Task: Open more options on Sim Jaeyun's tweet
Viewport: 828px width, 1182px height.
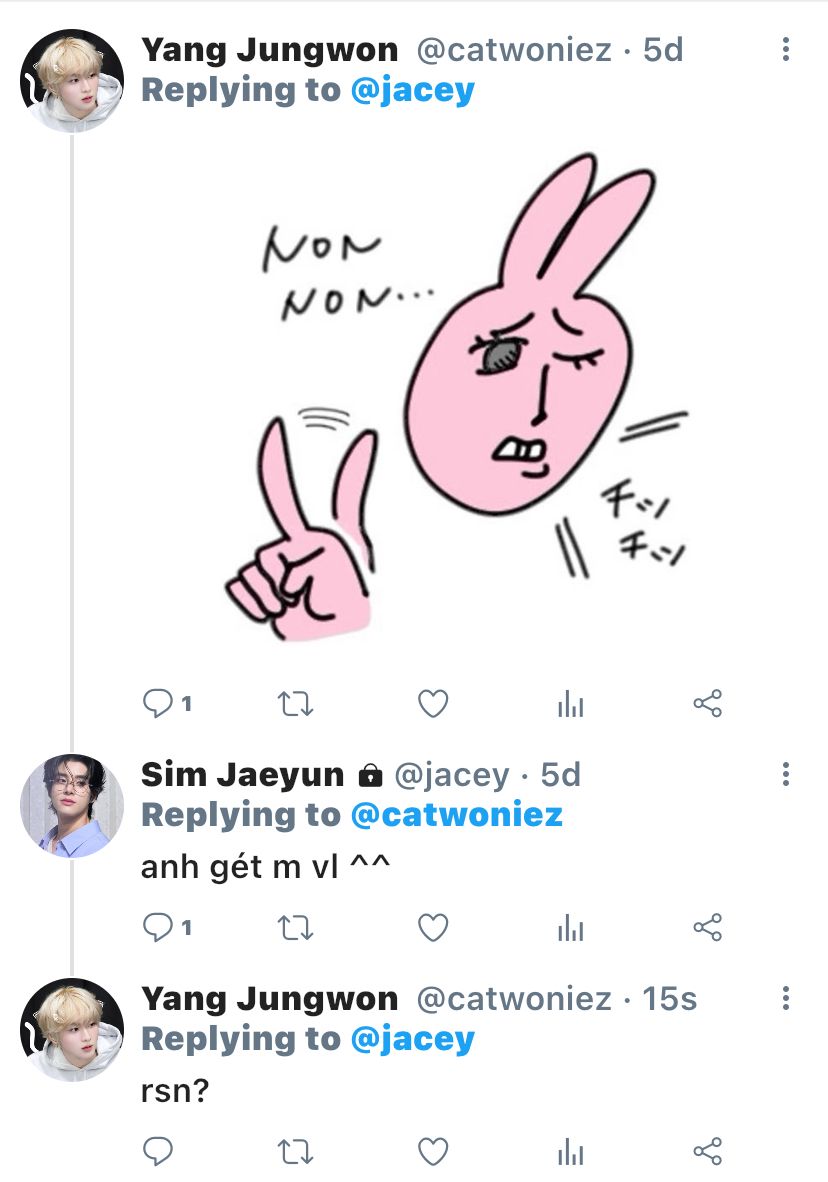Action: click(x=786, y=774)
